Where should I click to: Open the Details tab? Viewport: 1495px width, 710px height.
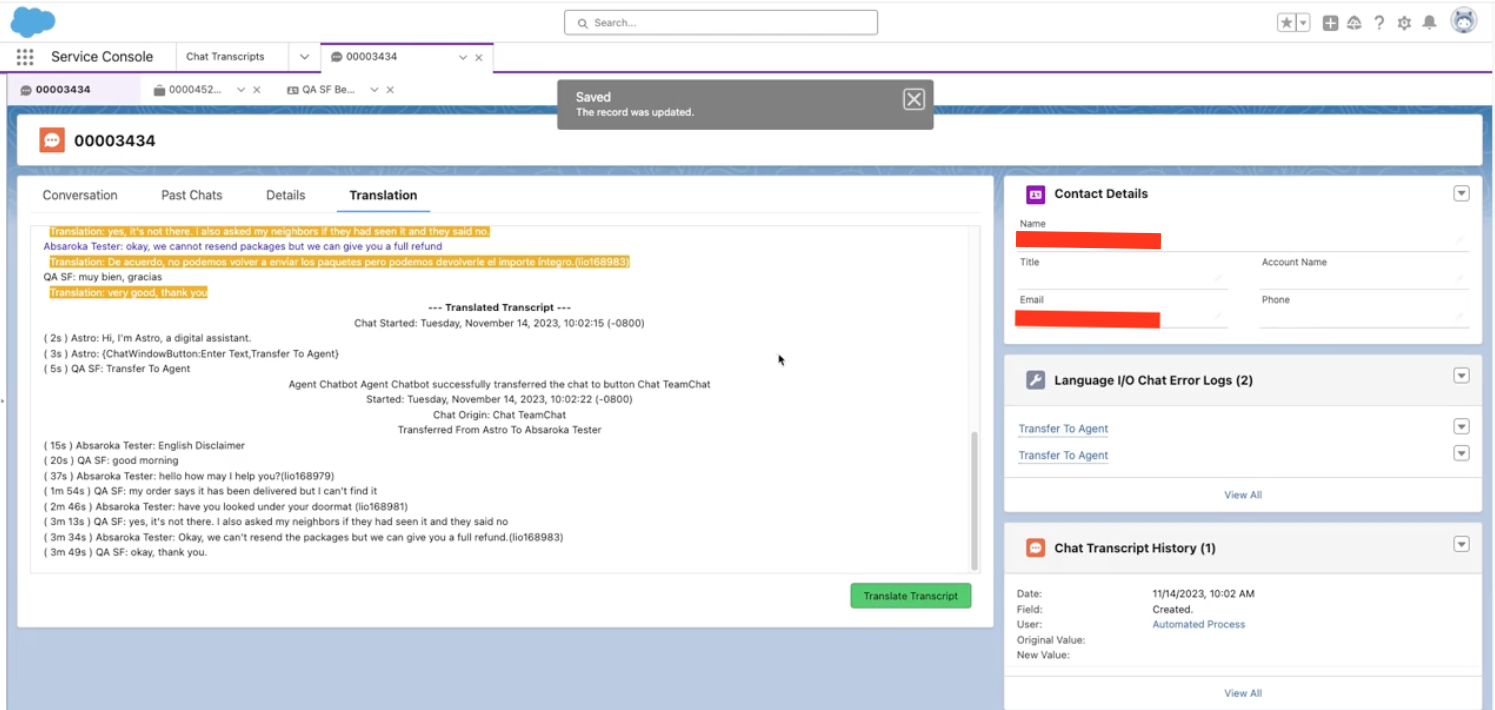click(286, 195)
